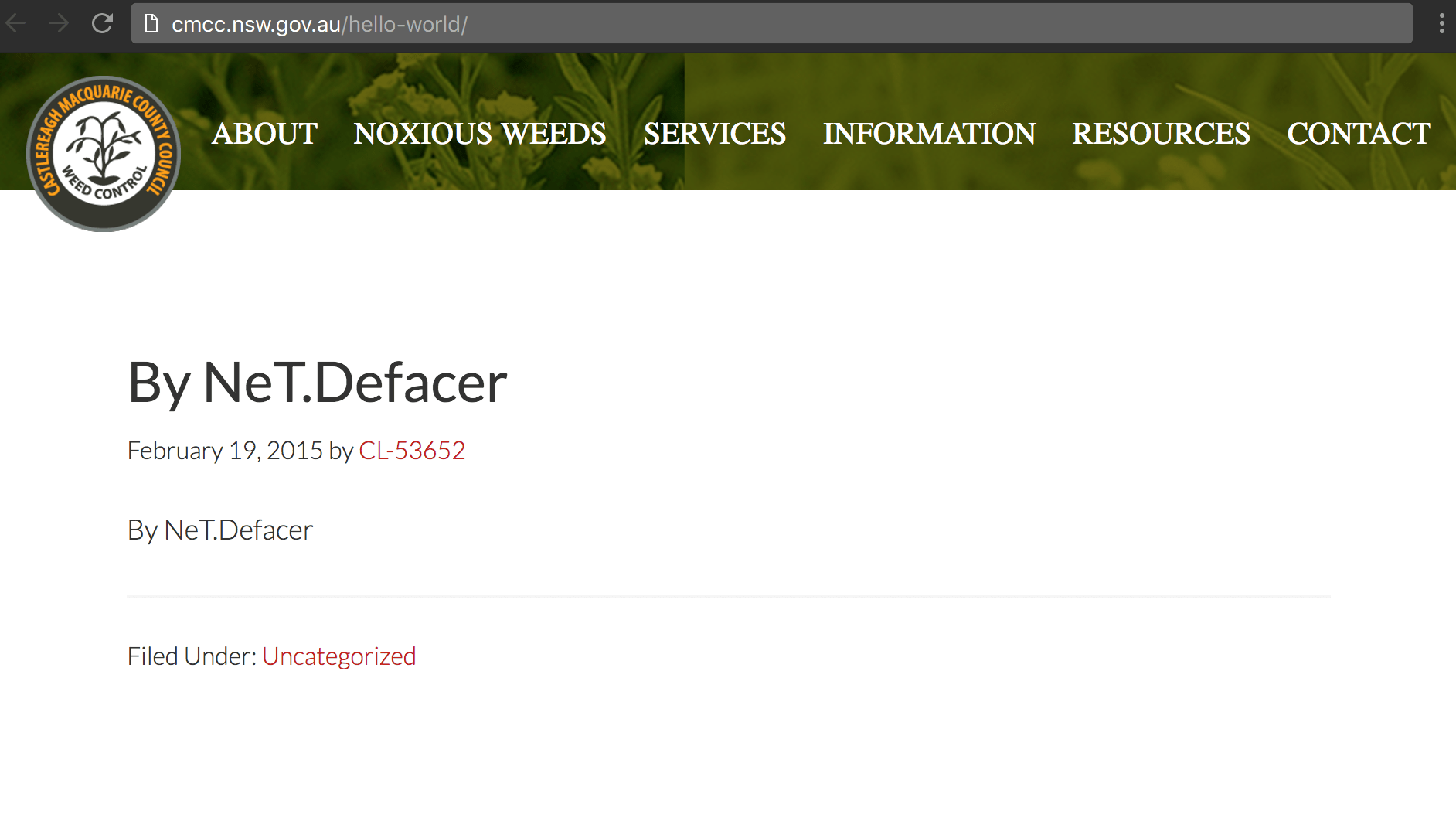Open the ABOUT menu
This screenshot has width=1456, height=821.
[x=264, y=134]
